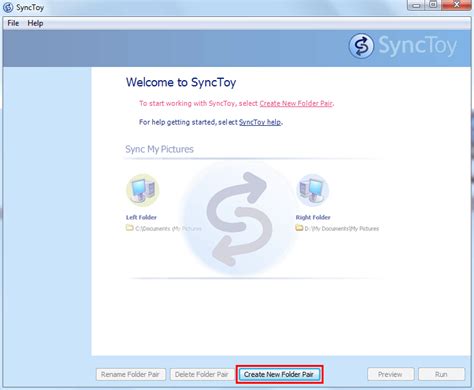Click the left folder path text
This screenshot has width=474, height=390.
click(168, 229)
